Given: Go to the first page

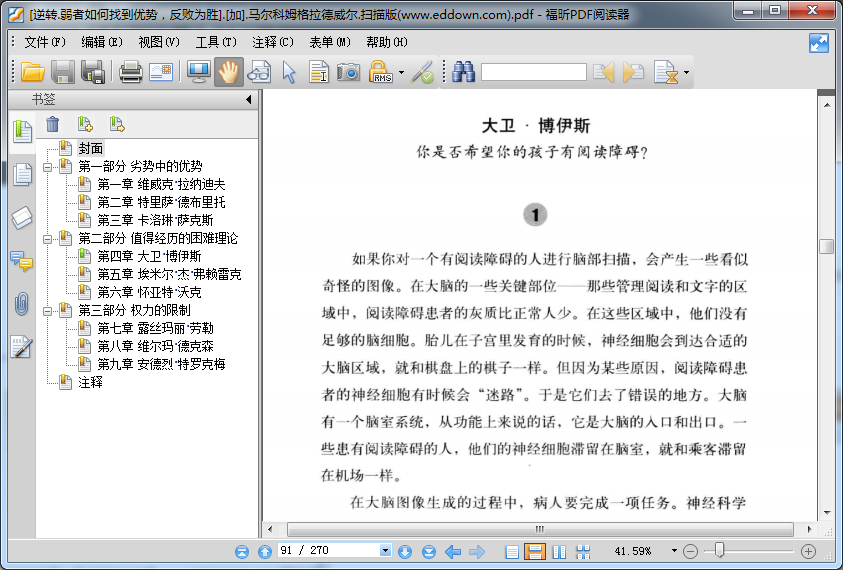Looking at the screenshot, I should 242,551.
